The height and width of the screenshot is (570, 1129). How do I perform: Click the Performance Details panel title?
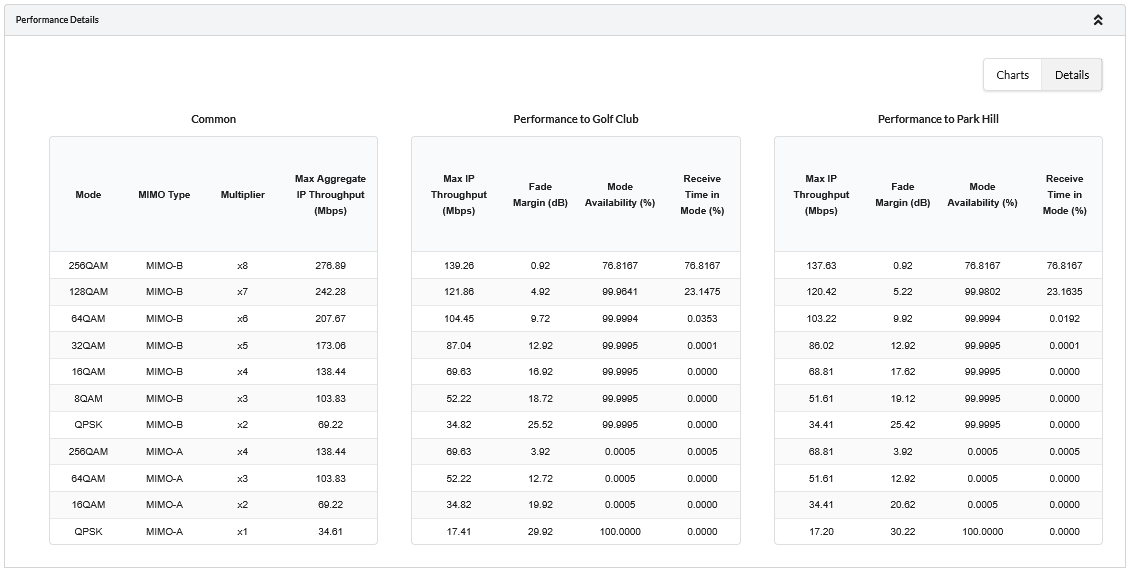pyautogui.click(x=57, y=20)
